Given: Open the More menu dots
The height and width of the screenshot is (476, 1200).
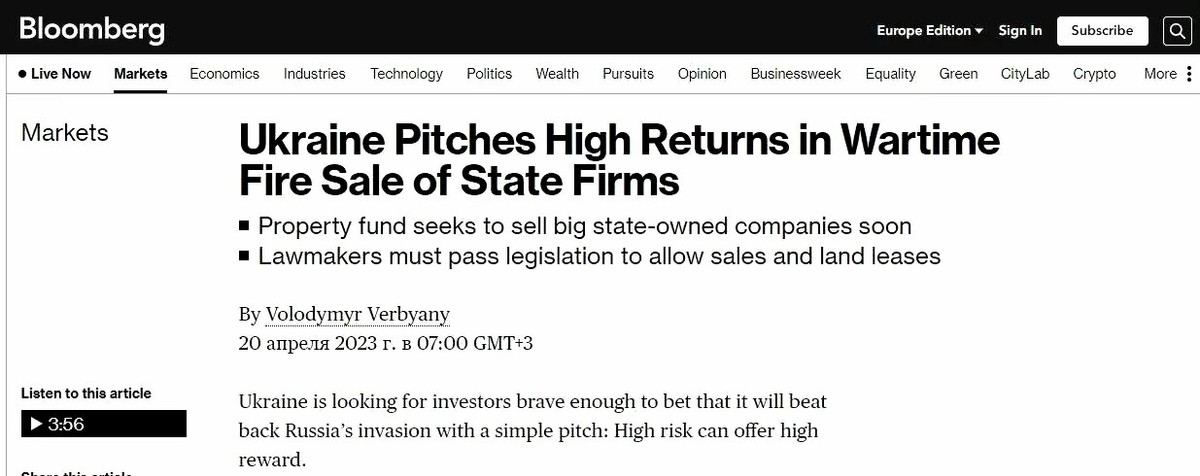Looking at the screenshot, I should 1189,73.
